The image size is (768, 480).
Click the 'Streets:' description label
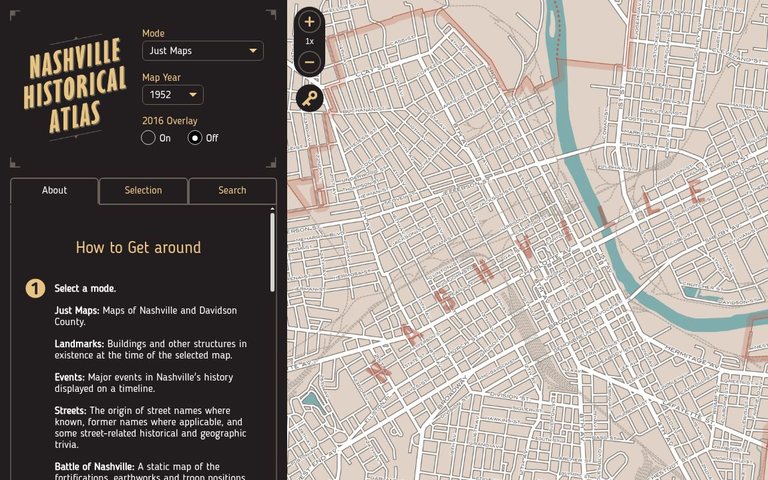pyautogui.click(x=71, y=410)
